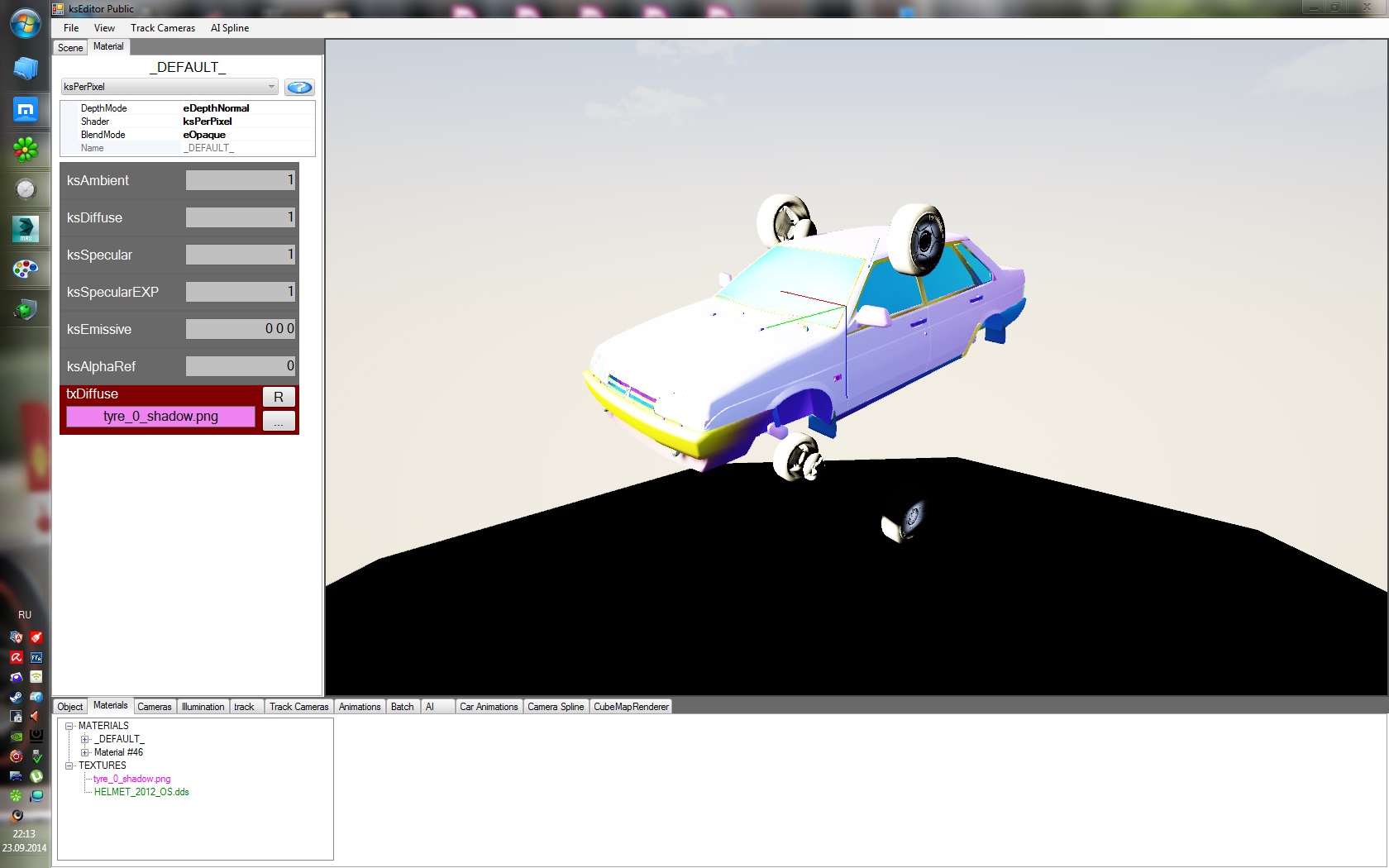The image size is (1389, 868).
Task: Click the Steam icon in system tray
Action: click(x=16, y=697)
